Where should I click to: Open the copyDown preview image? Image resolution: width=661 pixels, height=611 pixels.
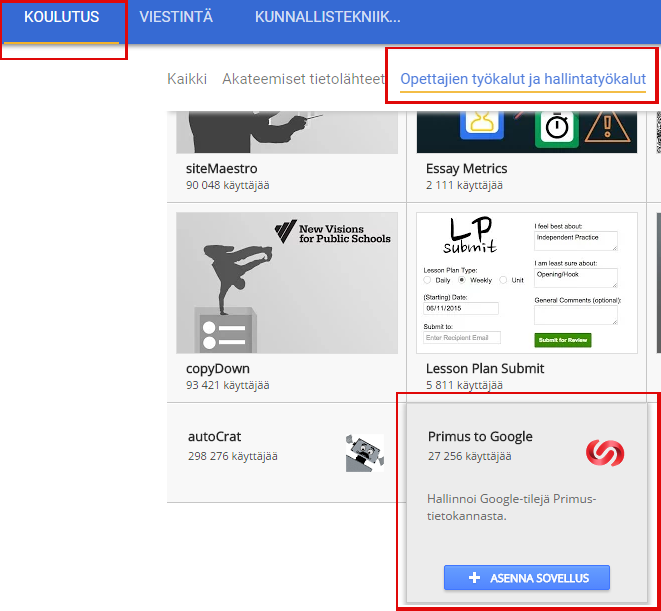coord(287,283)
